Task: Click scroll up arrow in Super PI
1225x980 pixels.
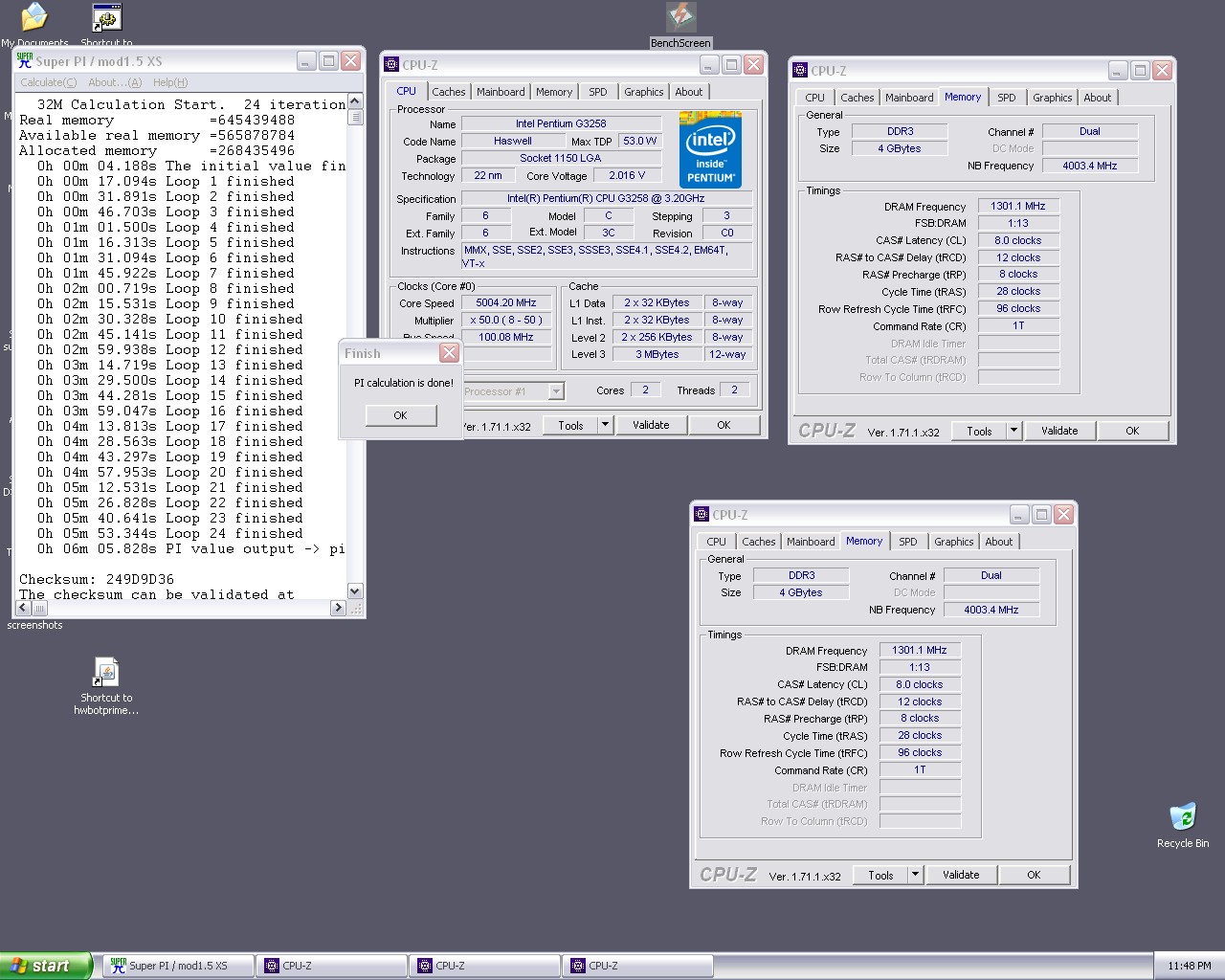Action: click(x=355, y=101)
